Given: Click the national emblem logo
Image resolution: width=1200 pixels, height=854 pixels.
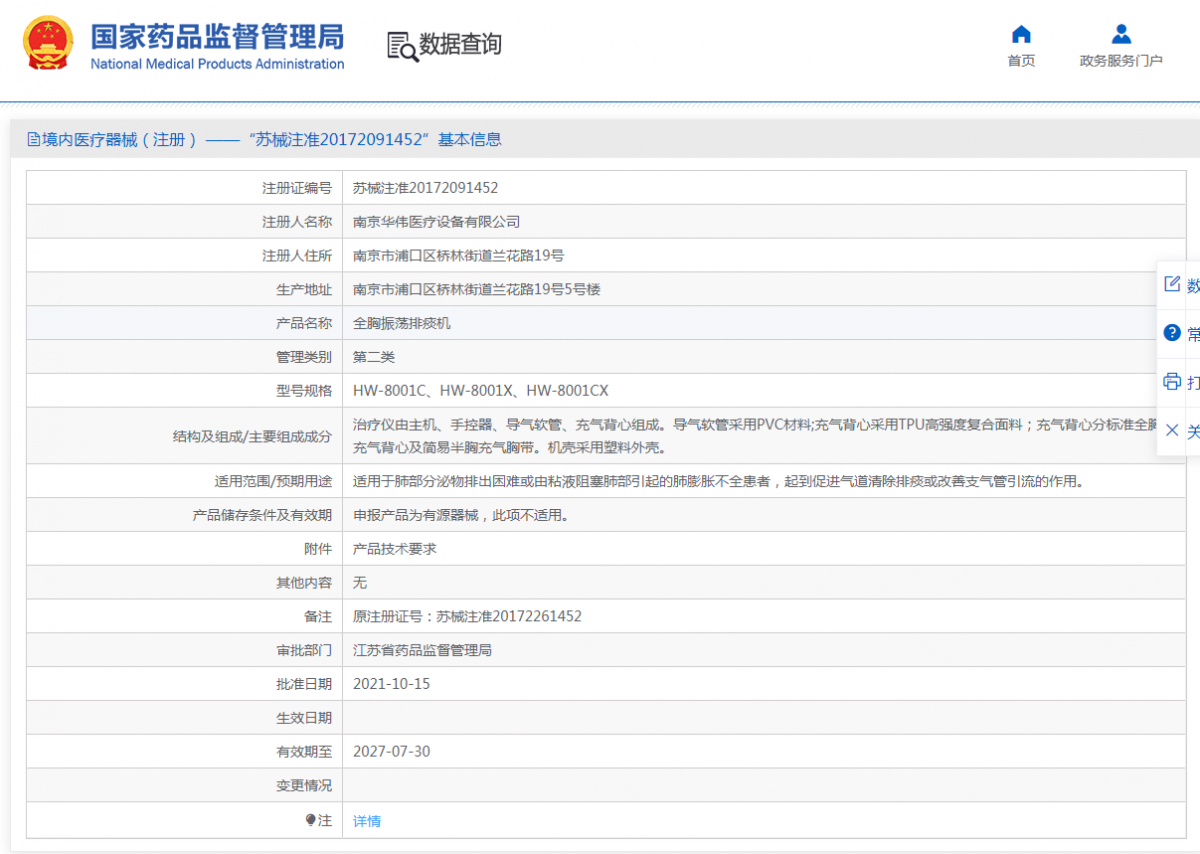Looking at the screenshot, I should point(48,43).
